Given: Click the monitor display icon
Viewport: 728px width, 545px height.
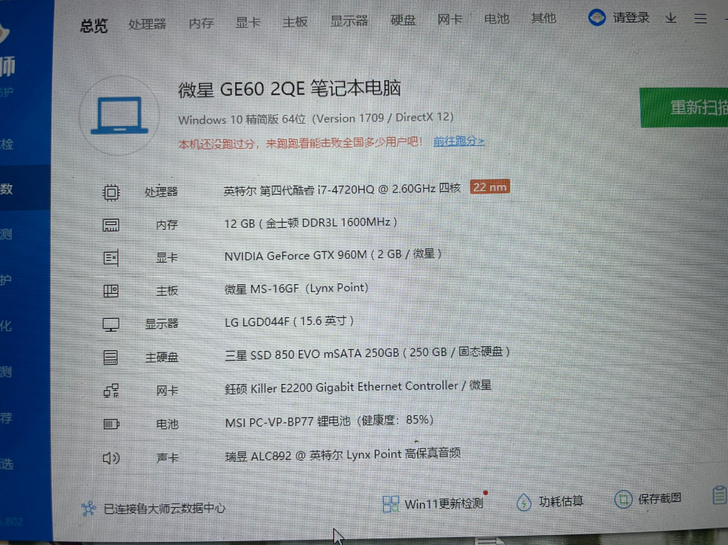Looking at the screenshot, I should [x=111, y=324].
